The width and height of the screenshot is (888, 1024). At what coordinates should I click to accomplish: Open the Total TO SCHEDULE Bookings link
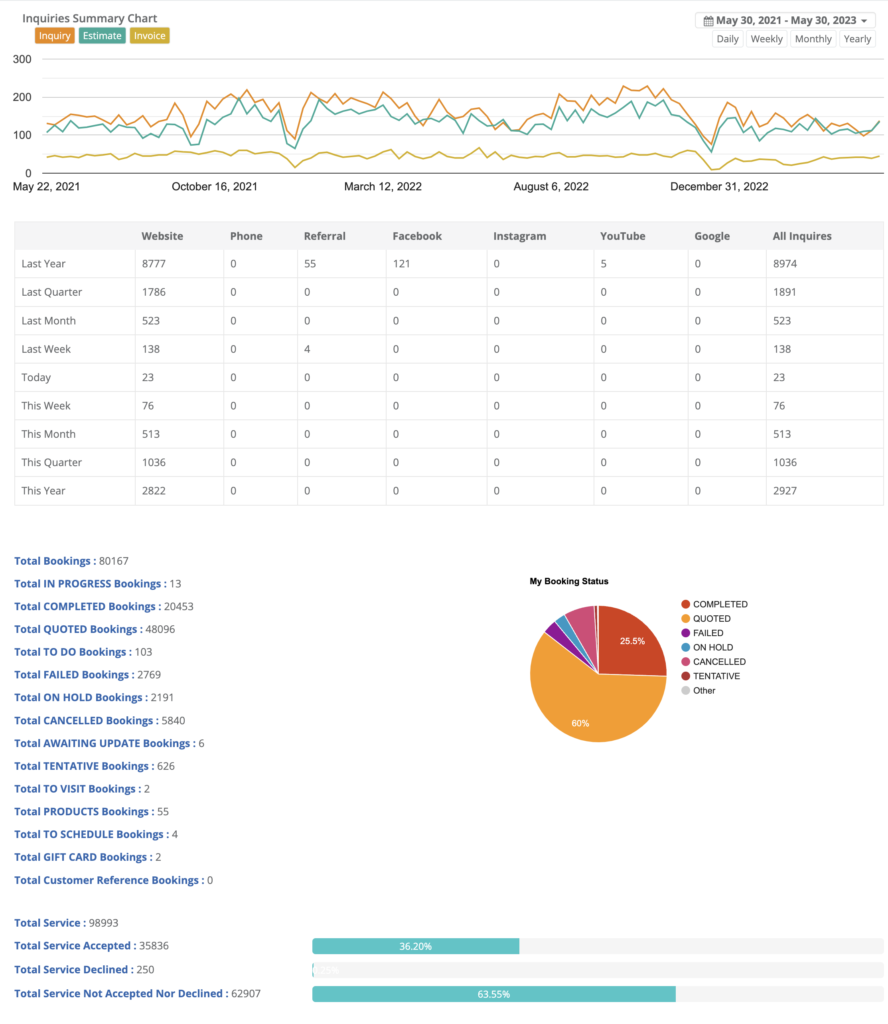tap(89, 835)
